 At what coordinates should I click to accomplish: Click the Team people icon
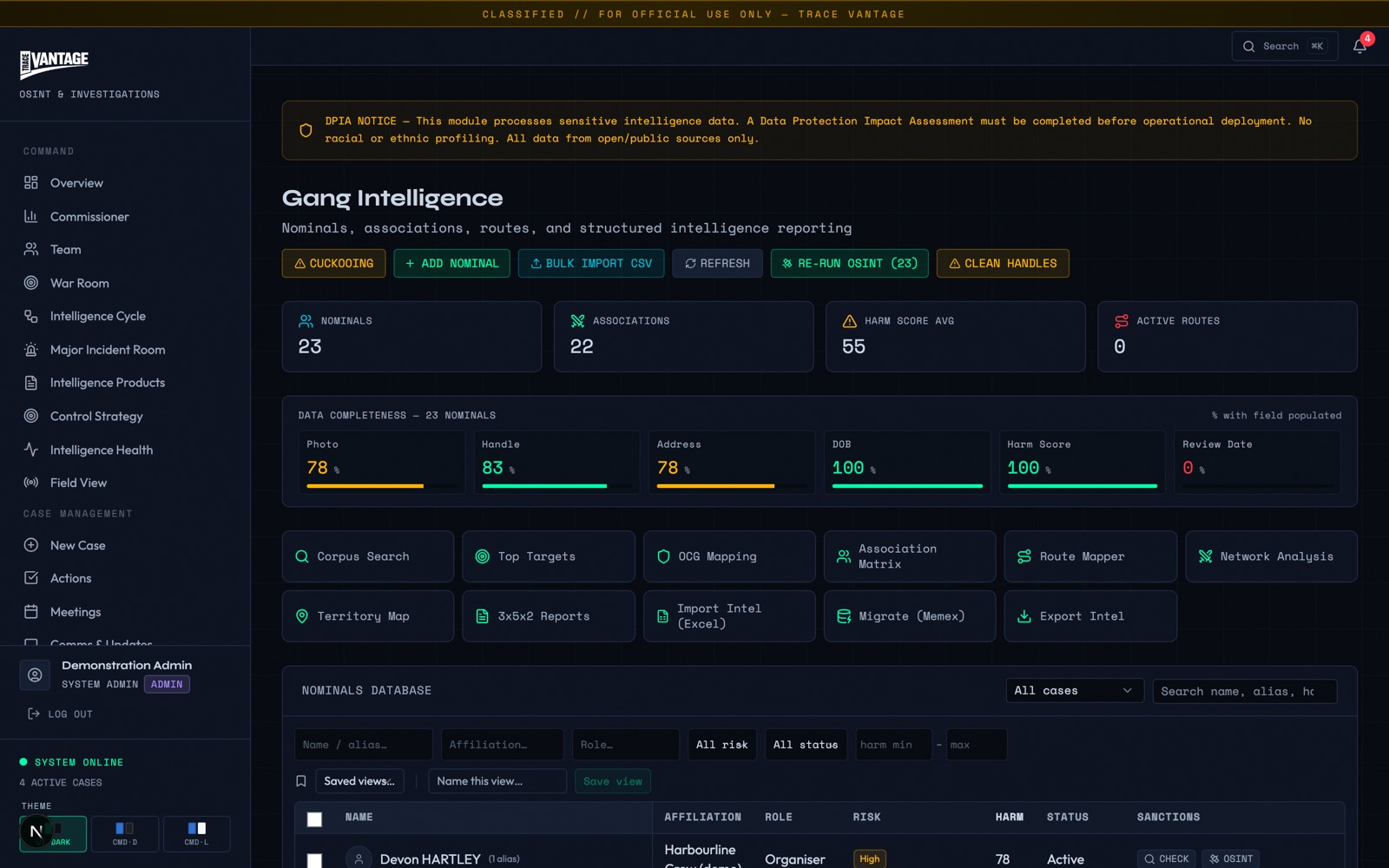click(31, 249)
